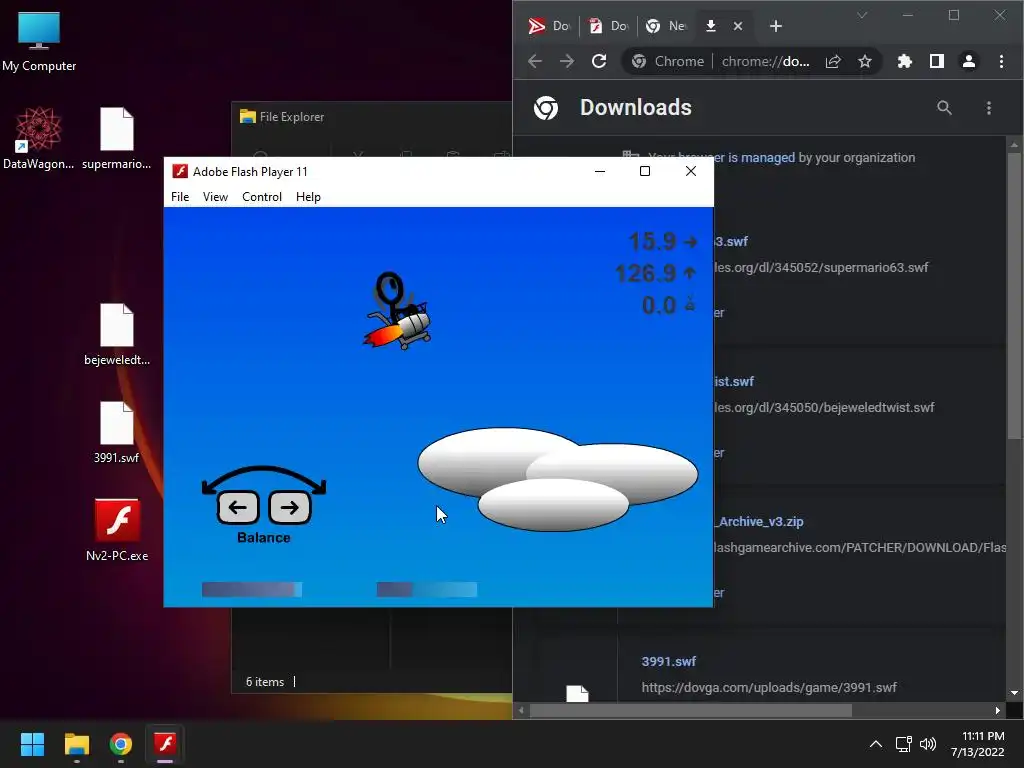
Task: Click the stickman in the rocket shopping cart
Action: coord(397,312)
